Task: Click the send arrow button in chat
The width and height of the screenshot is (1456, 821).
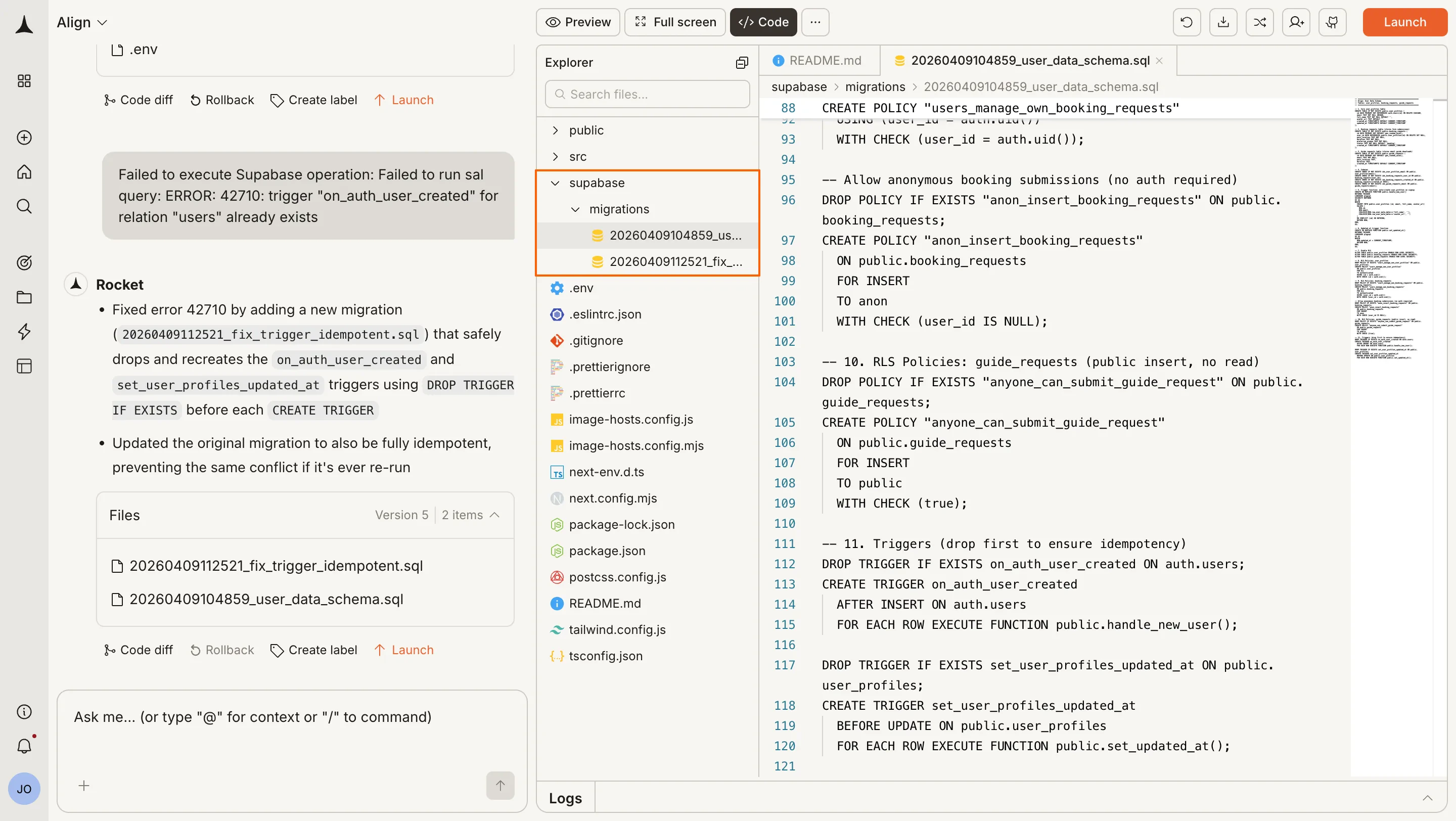Action: [500, 786]
